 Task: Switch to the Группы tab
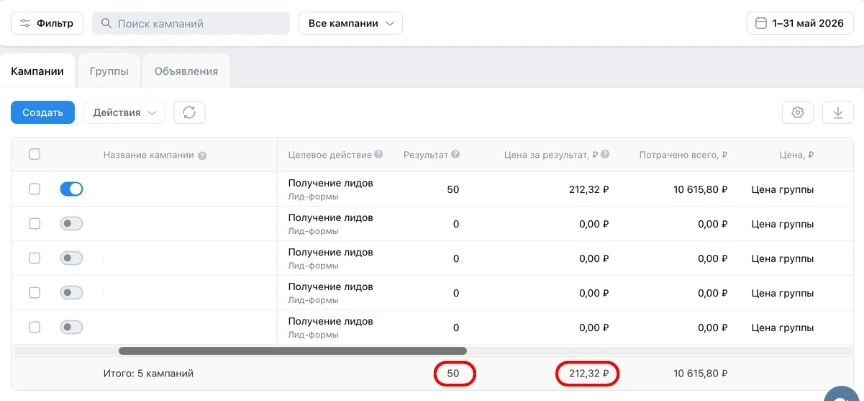point(109,71)
